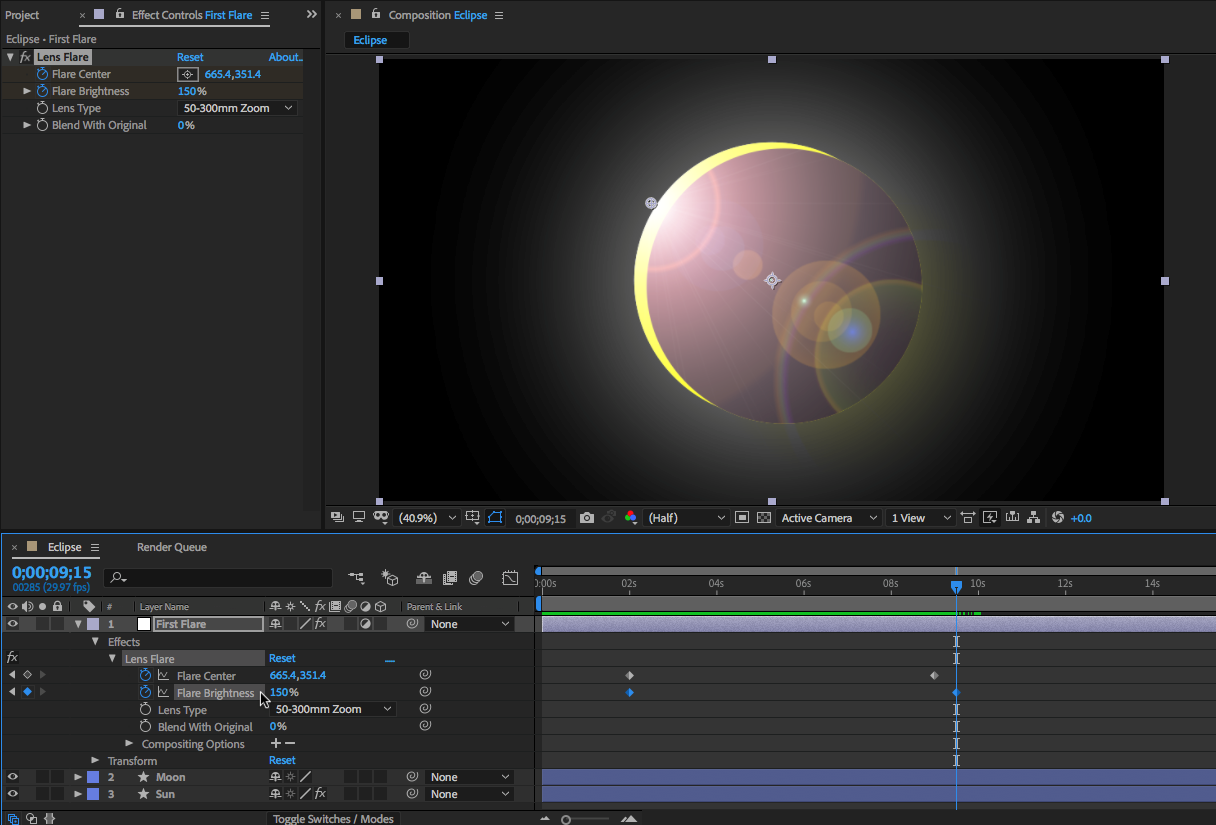
Task: Click the Flare Center crosshair picker button
Action: pyautogui.click(x=187, y=74)
